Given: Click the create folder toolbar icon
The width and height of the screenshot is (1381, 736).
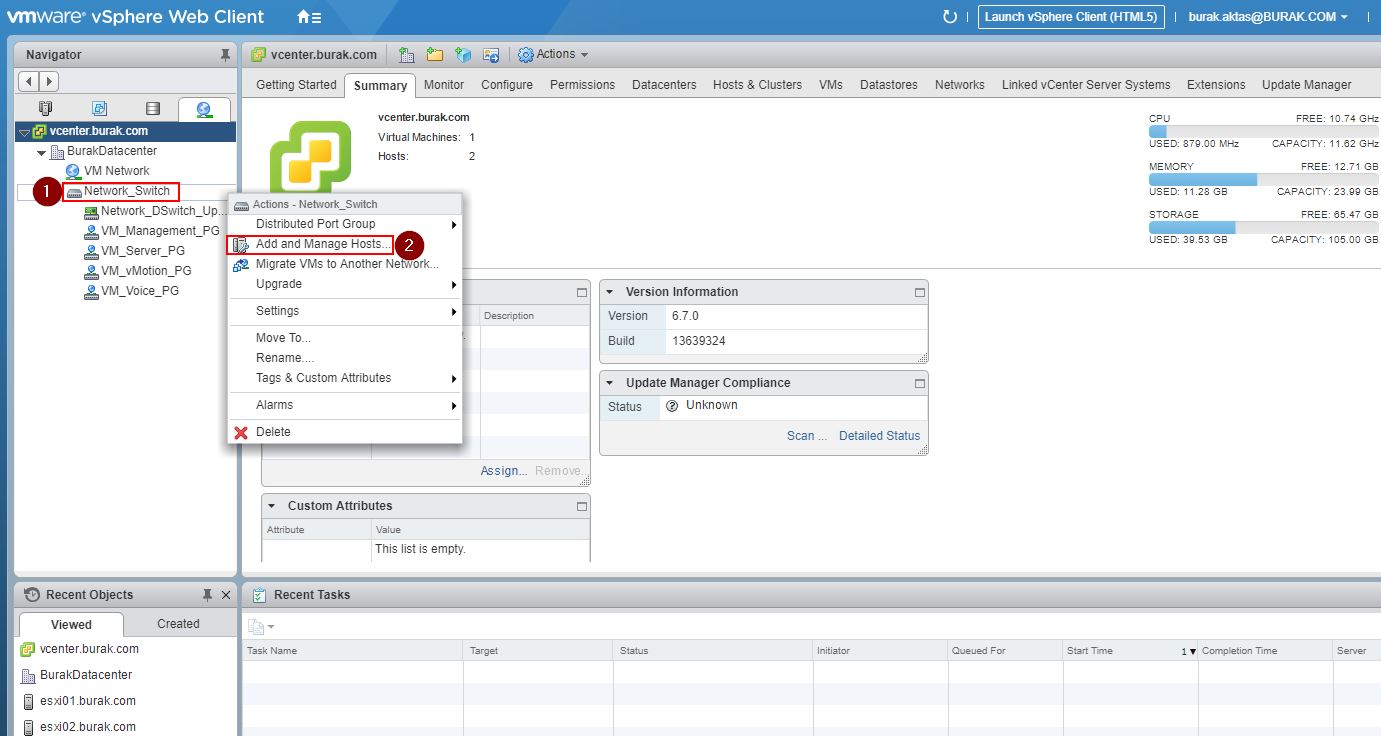Looking at the screenshot, I should coord(434,55).
